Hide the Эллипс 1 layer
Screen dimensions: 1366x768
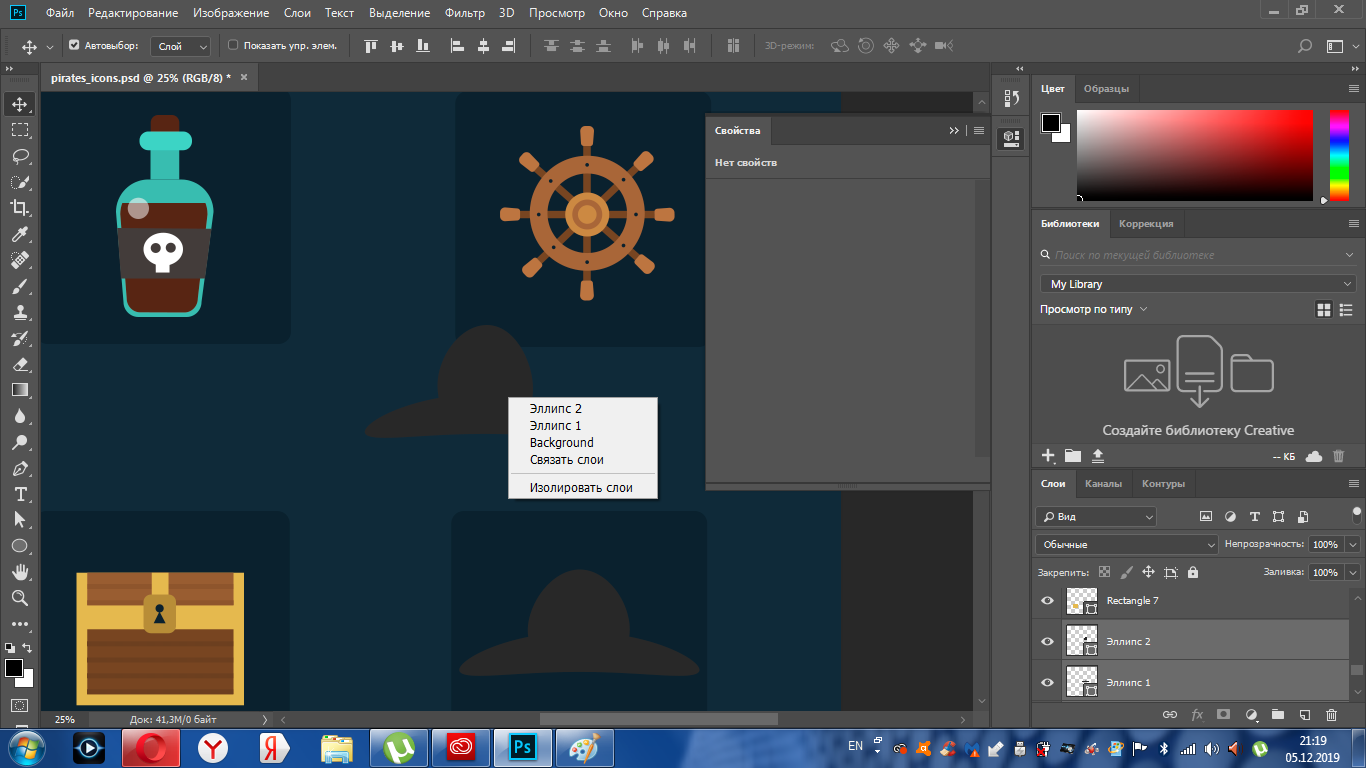1047,683
